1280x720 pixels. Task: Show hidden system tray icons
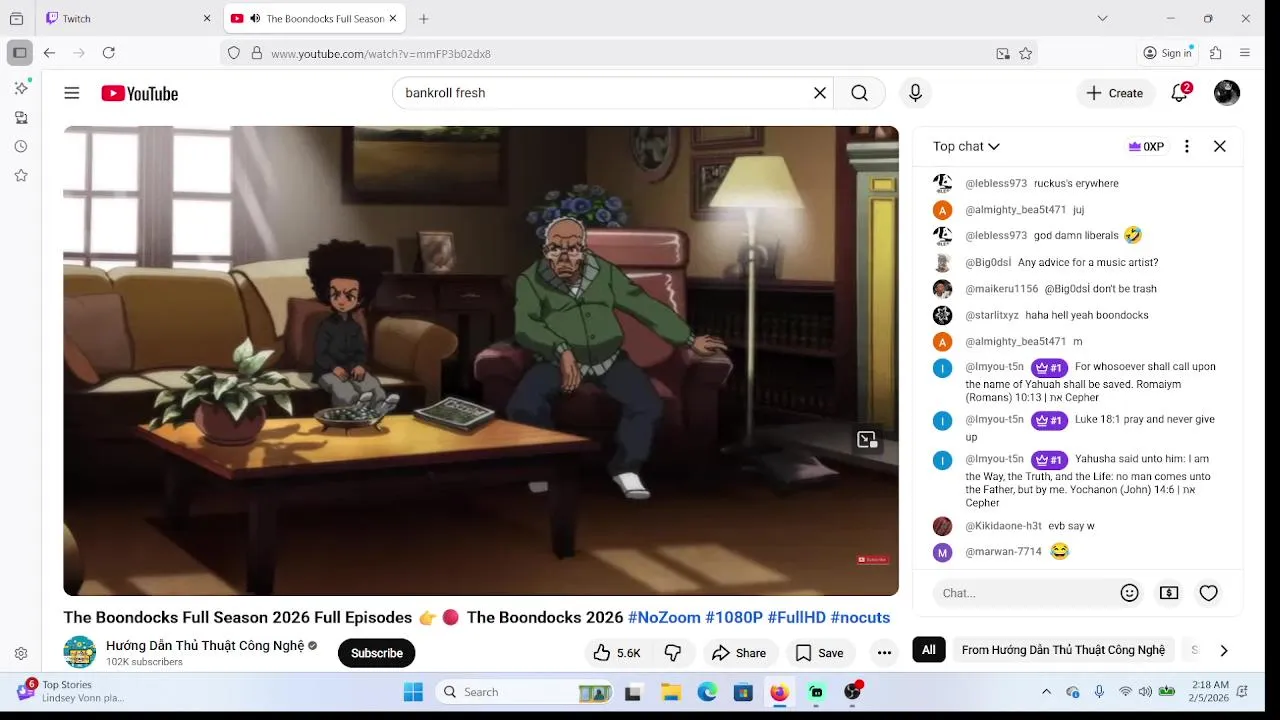pos(1046,692)
